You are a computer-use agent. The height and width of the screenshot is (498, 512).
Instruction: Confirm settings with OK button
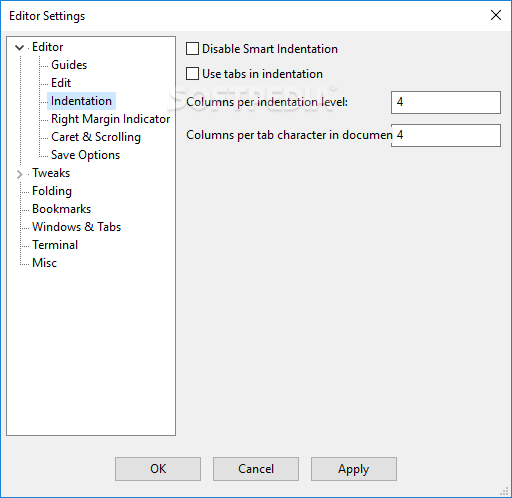(158, 469)
